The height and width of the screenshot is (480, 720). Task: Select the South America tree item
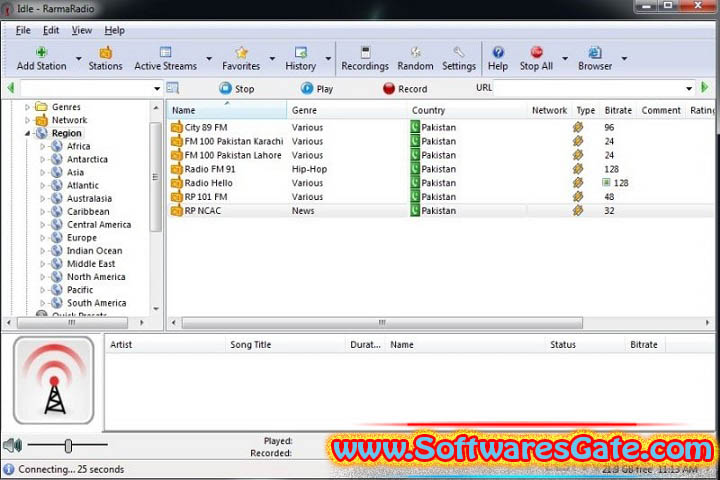tap(96, 303)
